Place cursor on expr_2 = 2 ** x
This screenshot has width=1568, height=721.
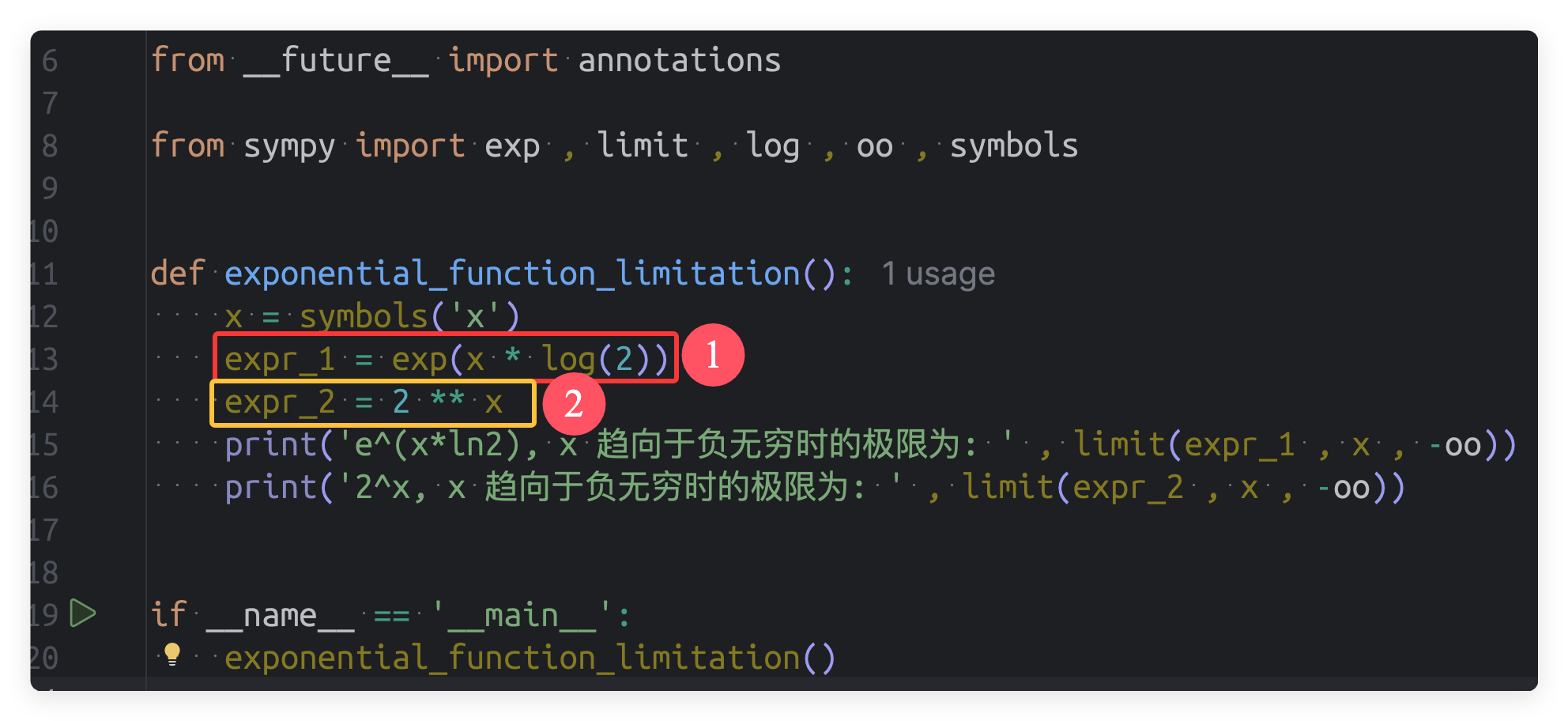[364, 402]
